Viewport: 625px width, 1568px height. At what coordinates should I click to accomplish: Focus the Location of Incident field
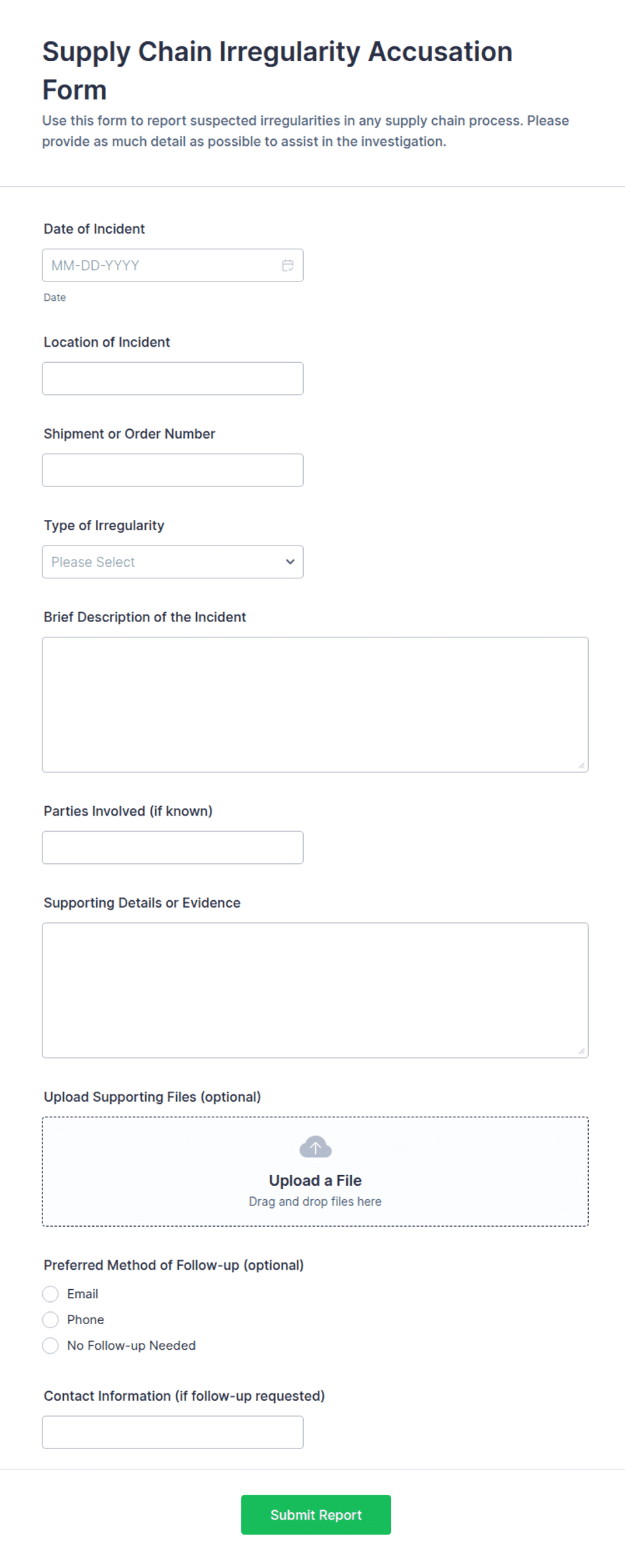[x=173, y=378]
